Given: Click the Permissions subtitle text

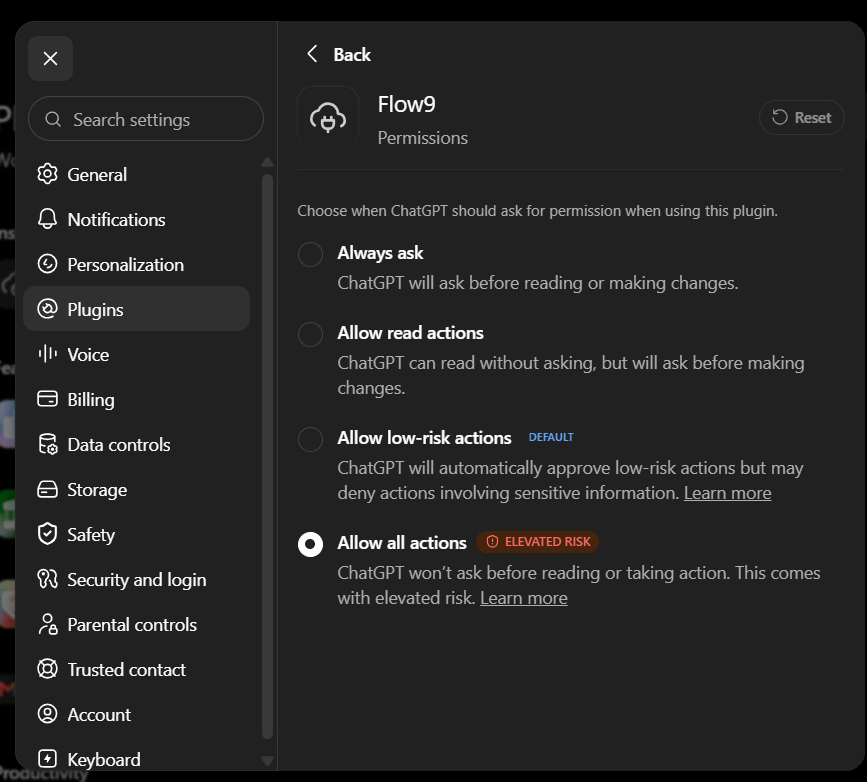Looking at the screenshot, I should point(422,138).
